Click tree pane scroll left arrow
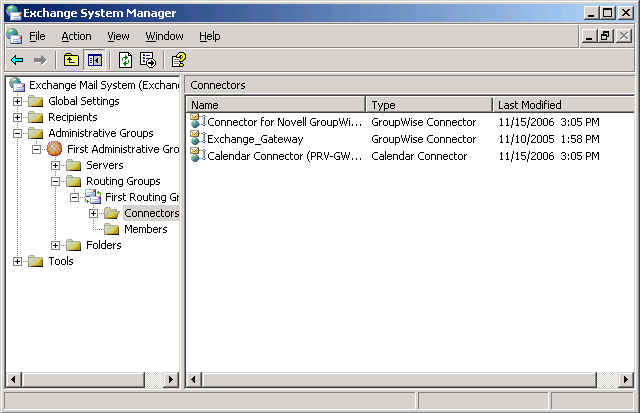Screen dimensions: 640x413 tap(13, 380)
